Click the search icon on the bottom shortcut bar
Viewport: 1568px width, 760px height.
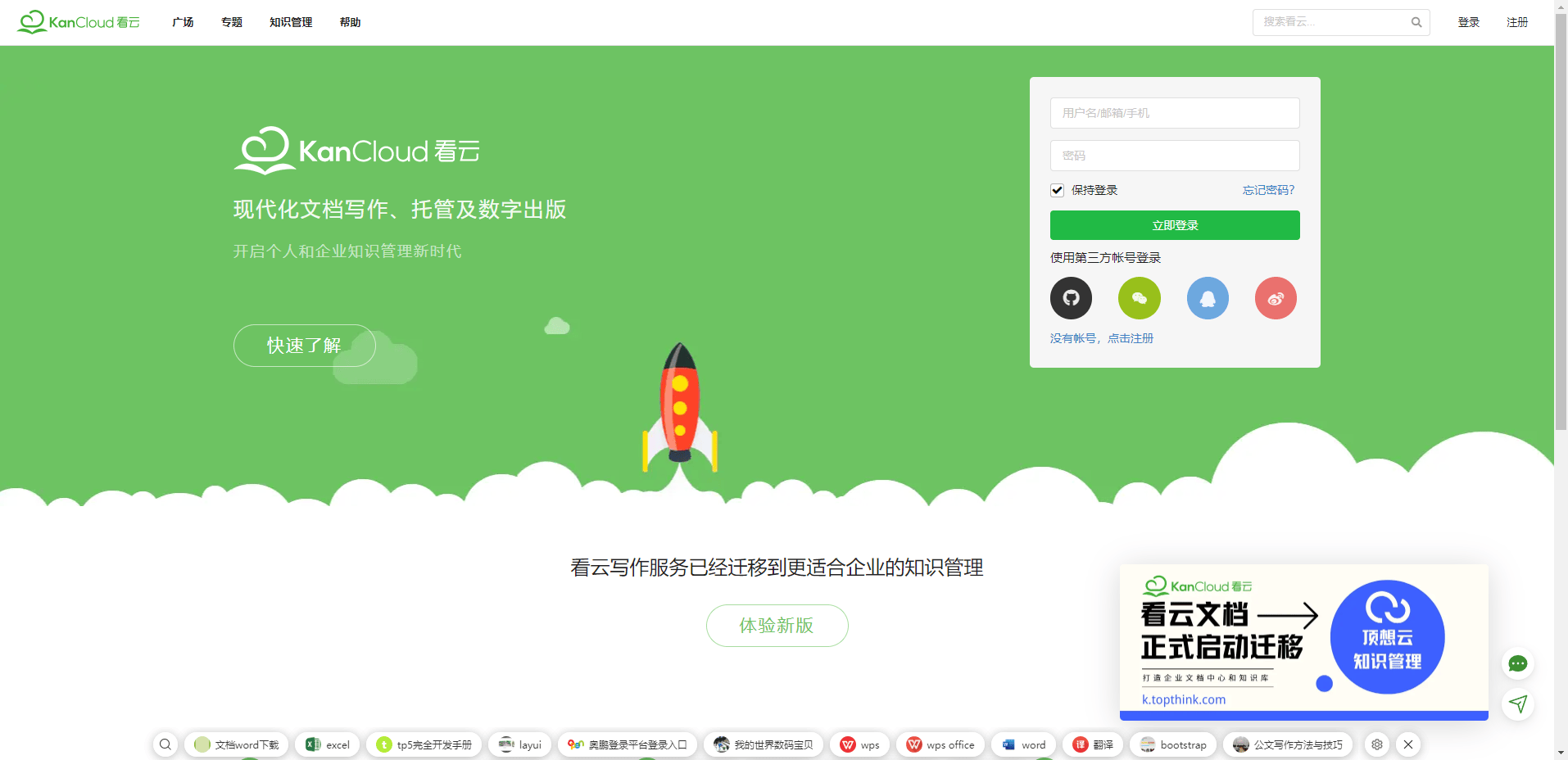coord(165,744)
